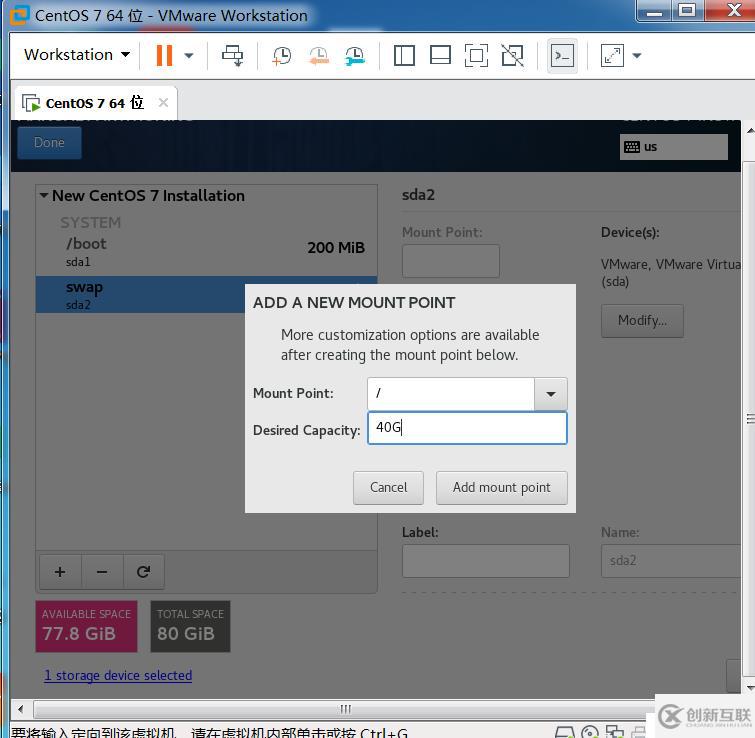Add a new partition with the plus button
The height and width of the screenshot is (738, 755).
pos(60,572)
